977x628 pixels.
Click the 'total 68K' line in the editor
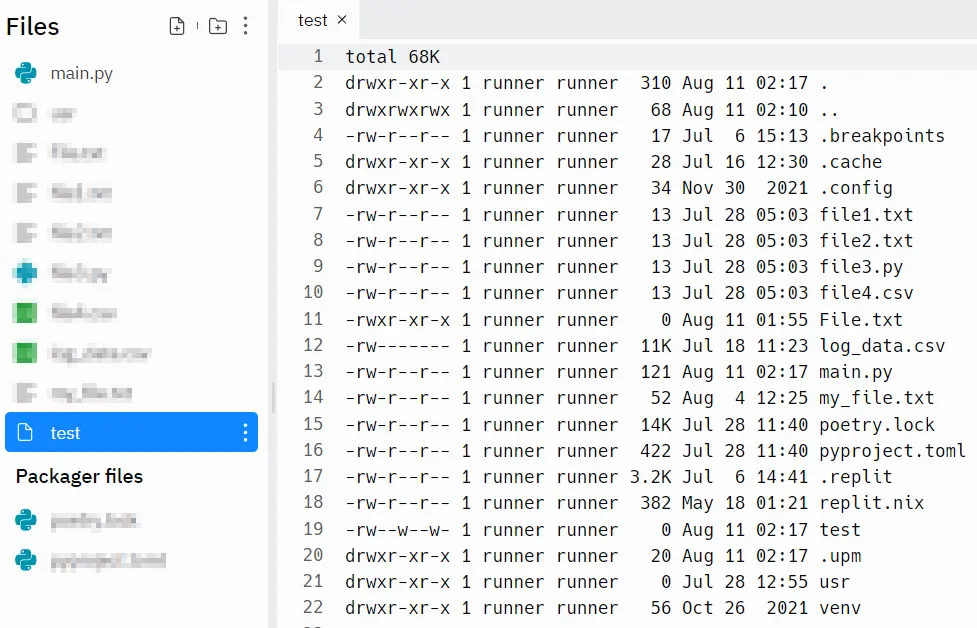[x=393, y=57]
